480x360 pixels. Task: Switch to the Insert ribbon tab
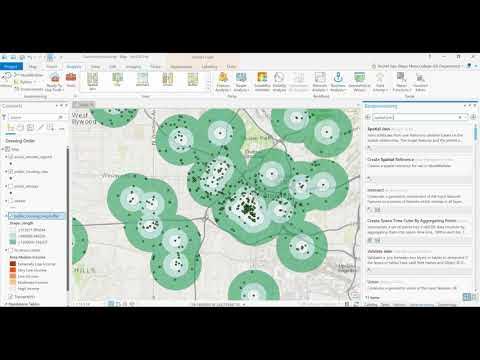pos(52,66)
